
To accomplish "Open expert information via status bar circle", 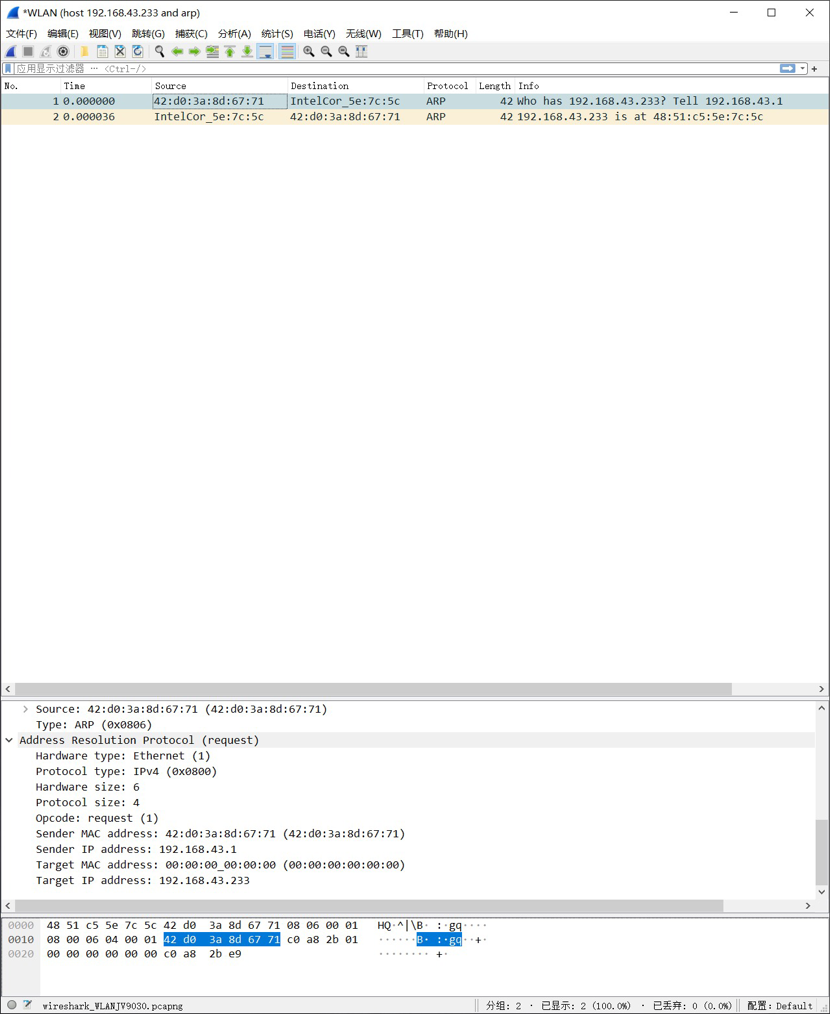I will coord(12,1005).
